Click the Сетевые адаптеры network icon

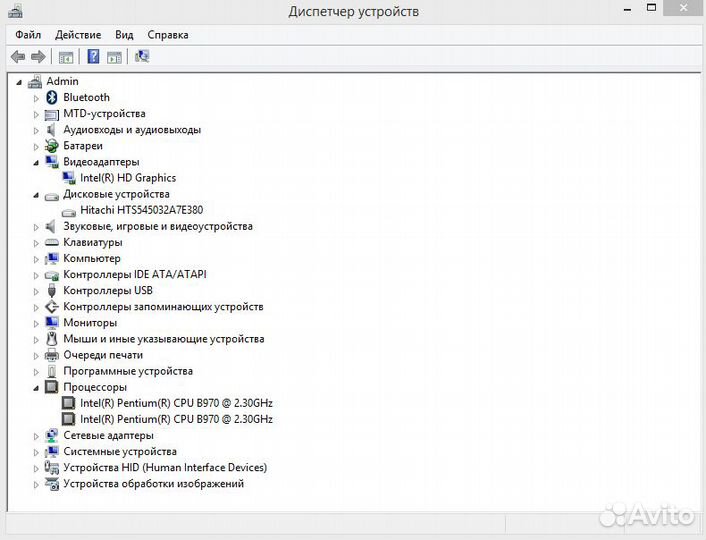[52, 436]
